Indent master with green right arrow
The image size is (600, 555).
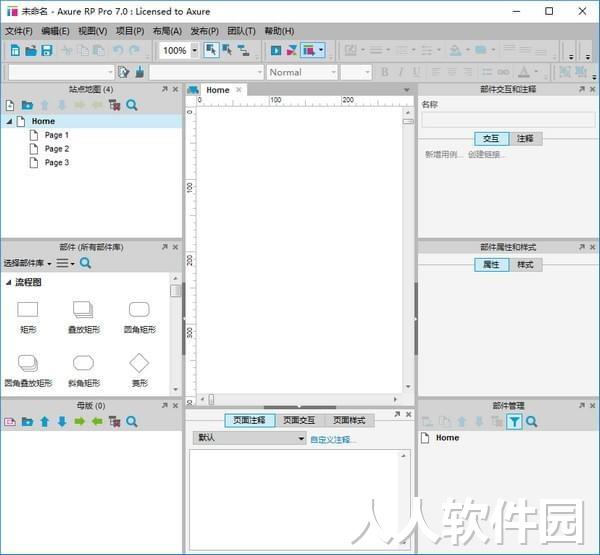pyautogui.click(x=80, y=422)
